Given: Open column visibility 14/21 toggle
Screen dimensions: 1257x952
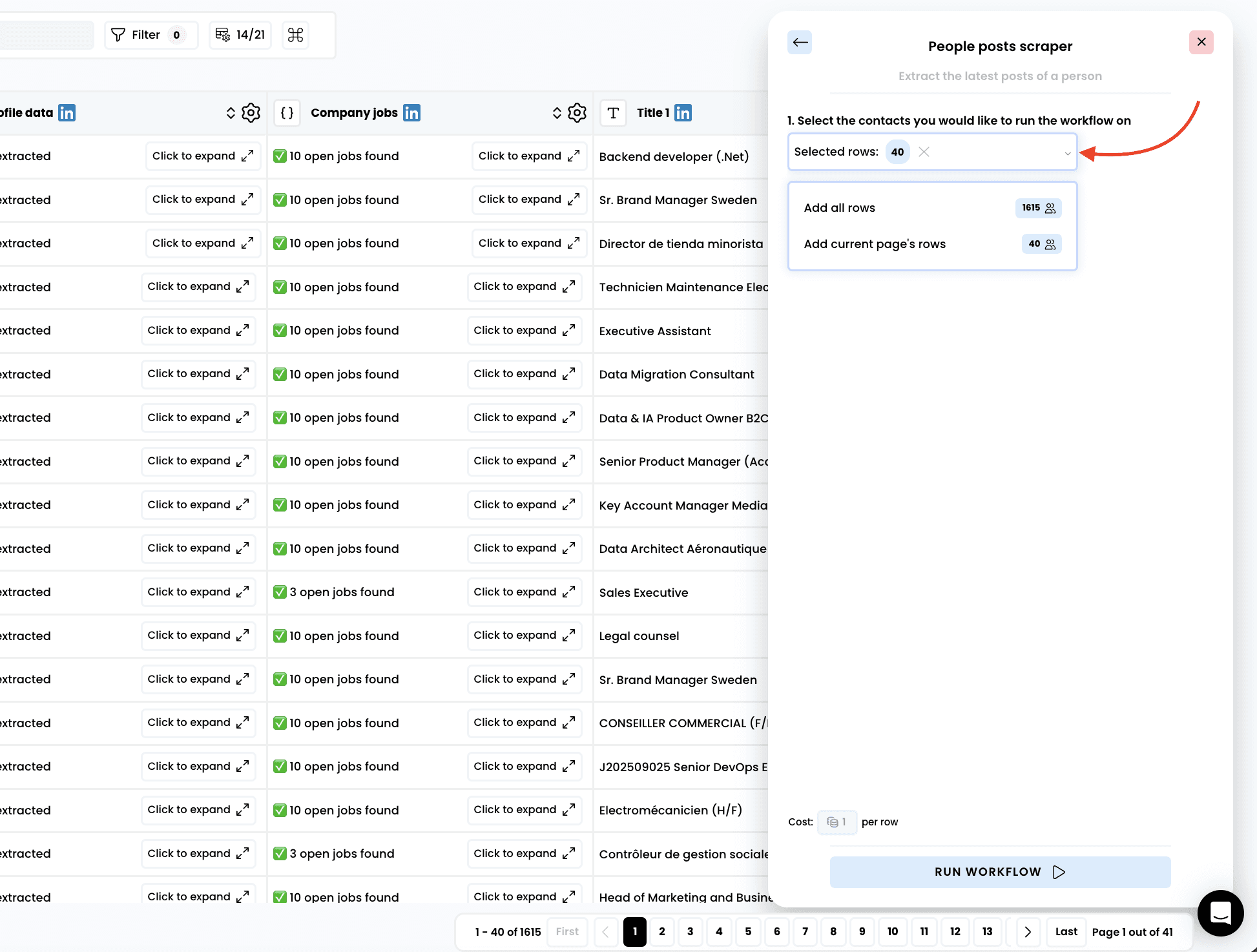Looking at the screenshot, I should tap(240, 35).
